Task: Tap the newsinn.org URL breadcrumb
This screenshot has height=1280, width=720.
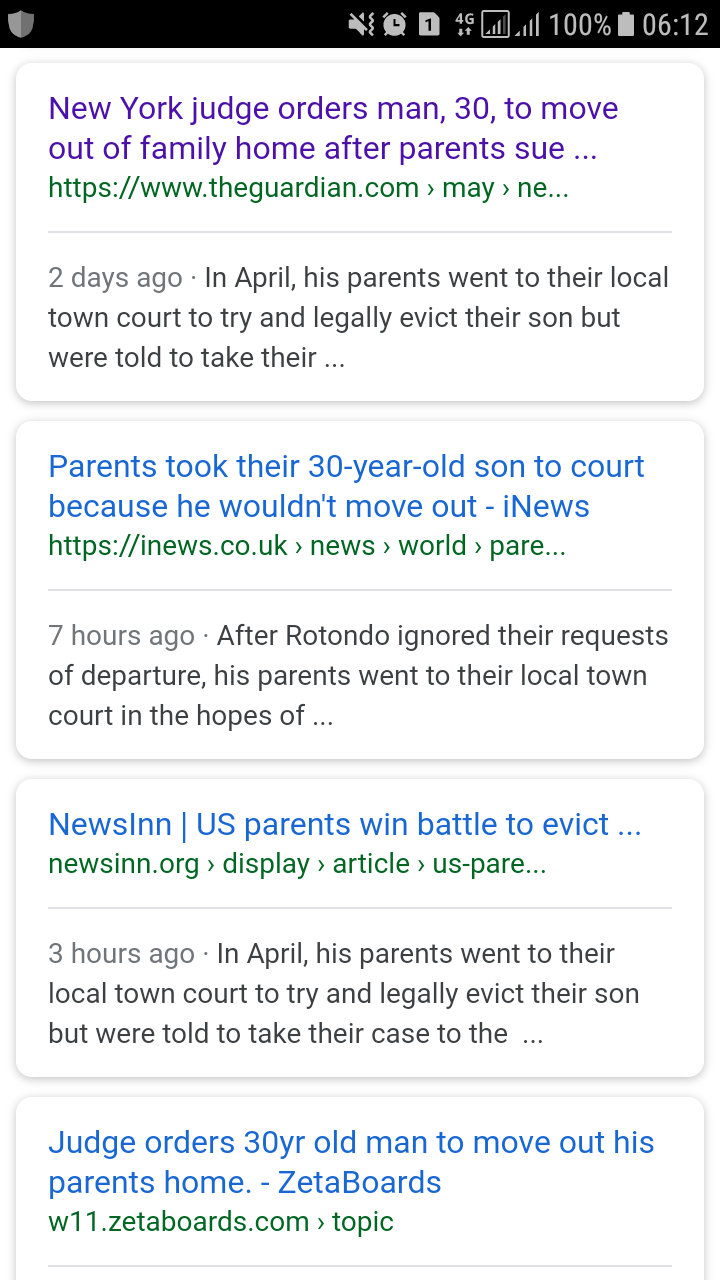Action: (297, 864)
